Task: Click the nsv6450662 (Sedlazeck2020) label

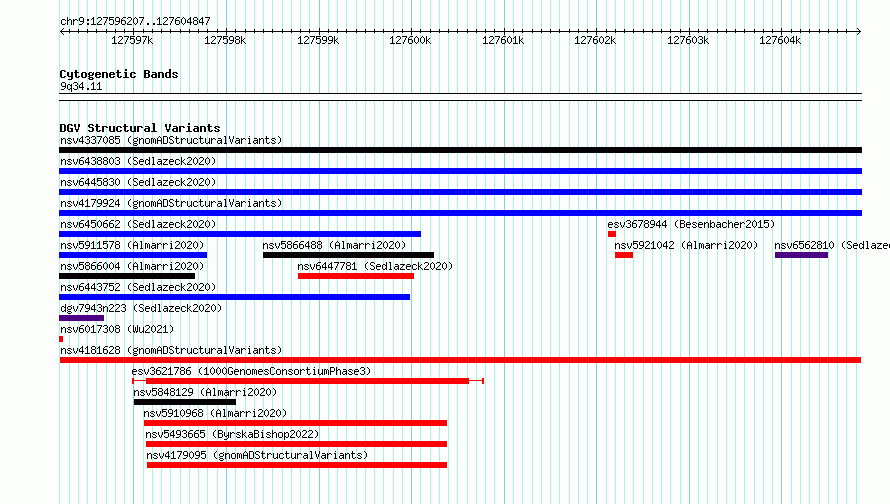Action: click(x=138, y=224)
